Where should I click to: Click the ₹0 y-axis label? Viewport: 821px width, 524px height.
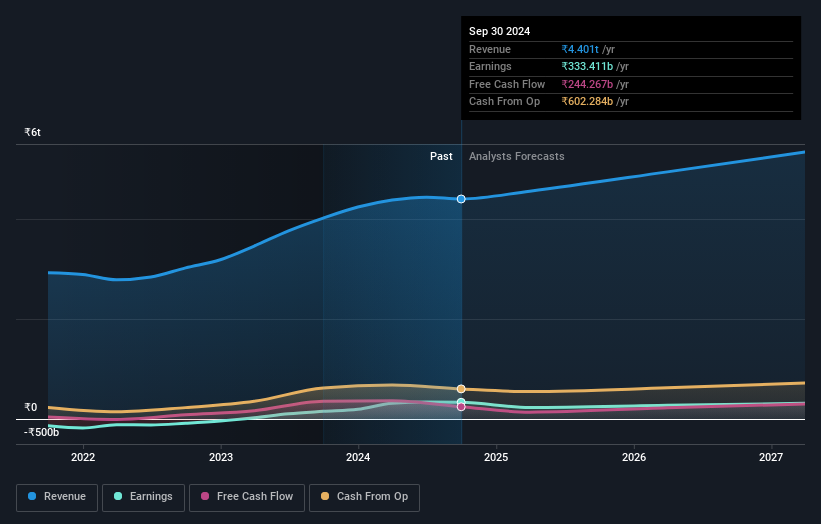click(x=30, y=407)
